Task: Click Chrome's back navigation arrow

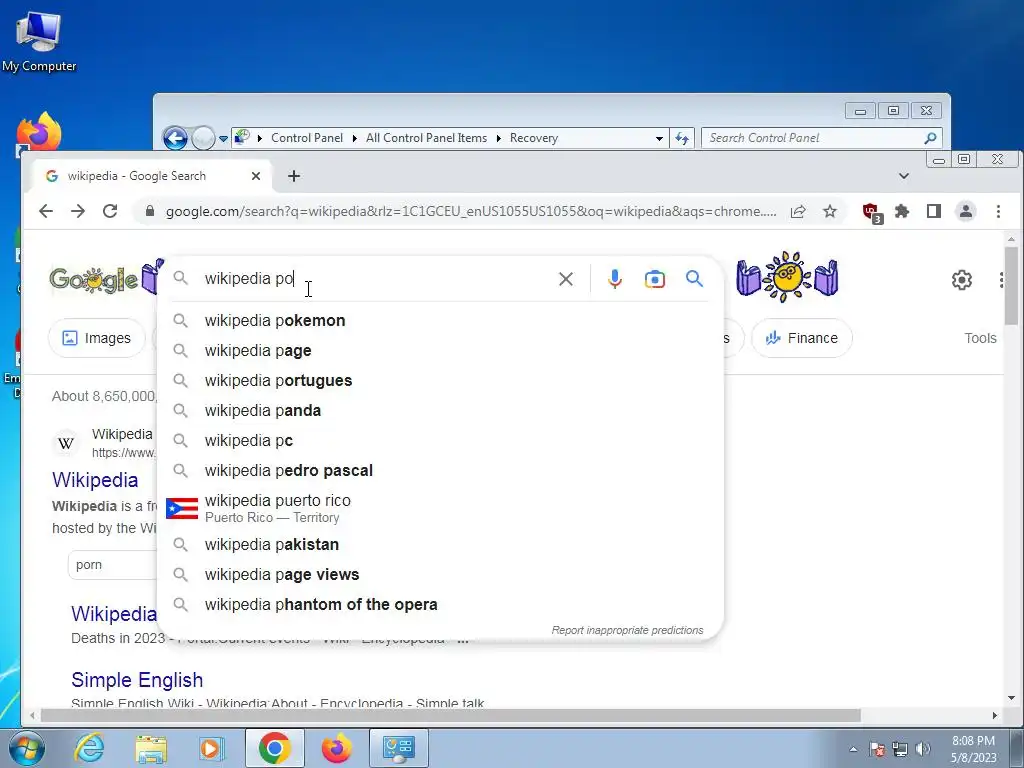Action: [46, 211]
